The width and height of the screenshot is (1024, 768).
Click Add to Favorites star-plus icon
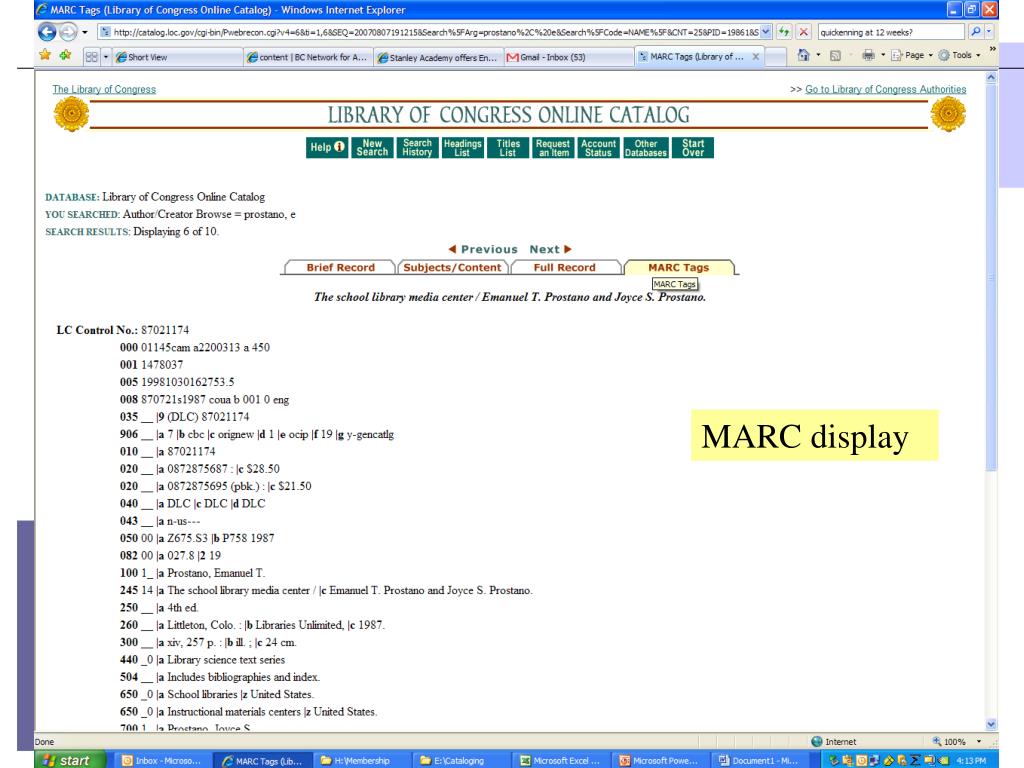65,55
